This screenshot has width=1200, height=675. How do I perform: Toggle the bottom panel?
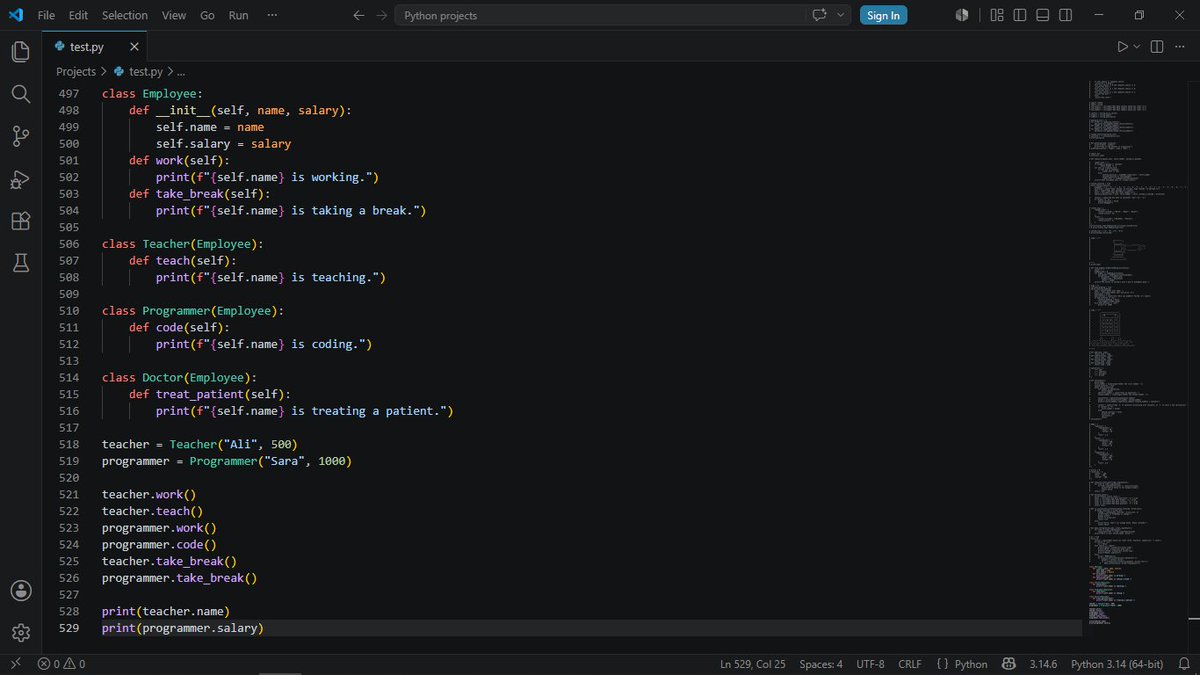tap(1043, 15)
